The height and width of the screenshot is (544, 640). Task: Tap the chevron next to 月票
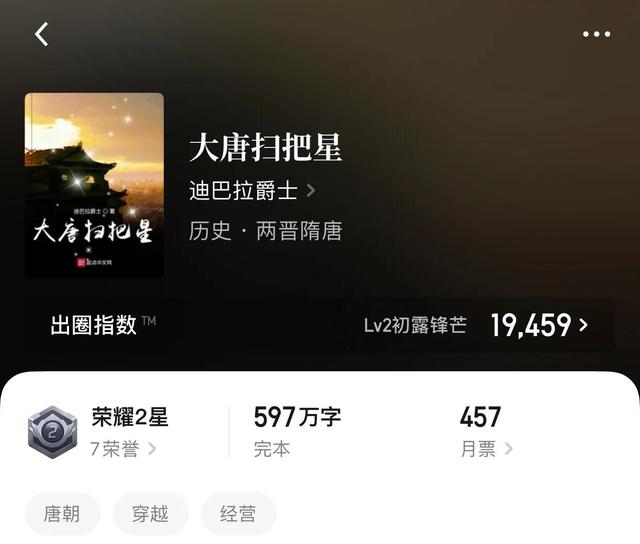coord(509,449)
